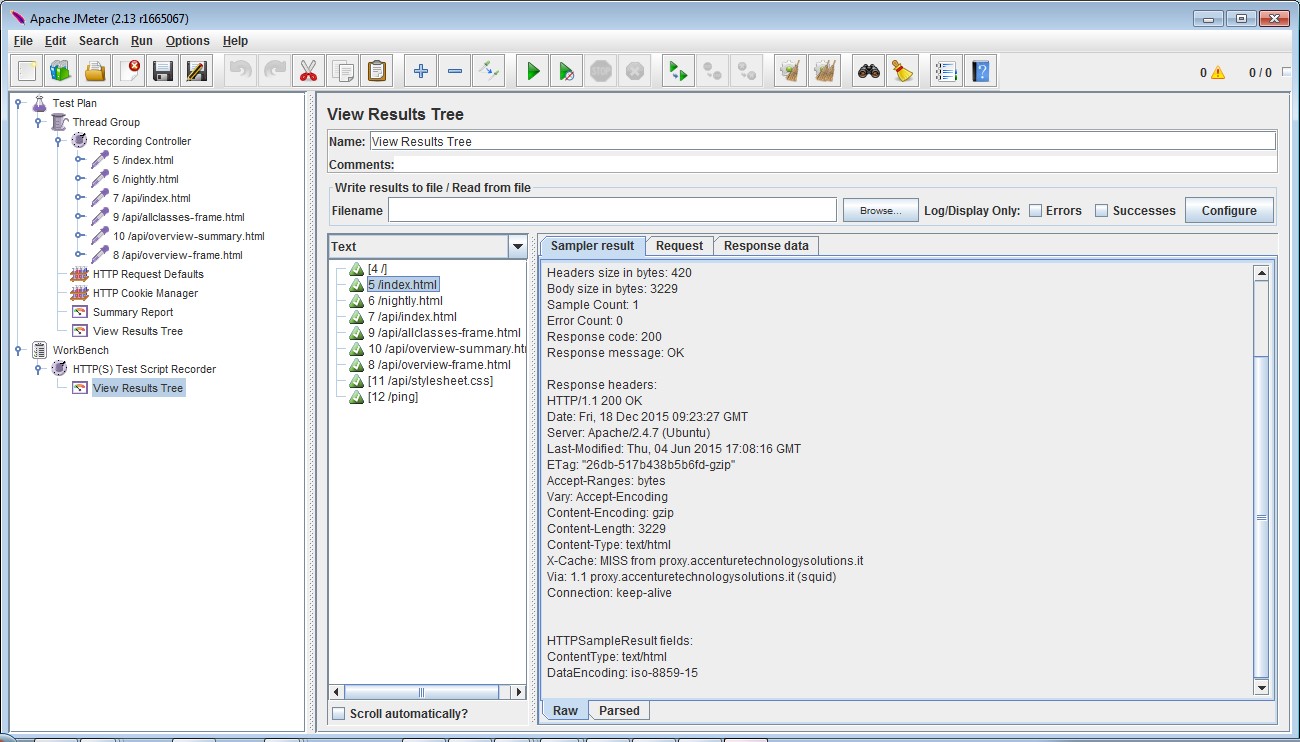Open Search via binoculars icon

click(x=869, y=71)
